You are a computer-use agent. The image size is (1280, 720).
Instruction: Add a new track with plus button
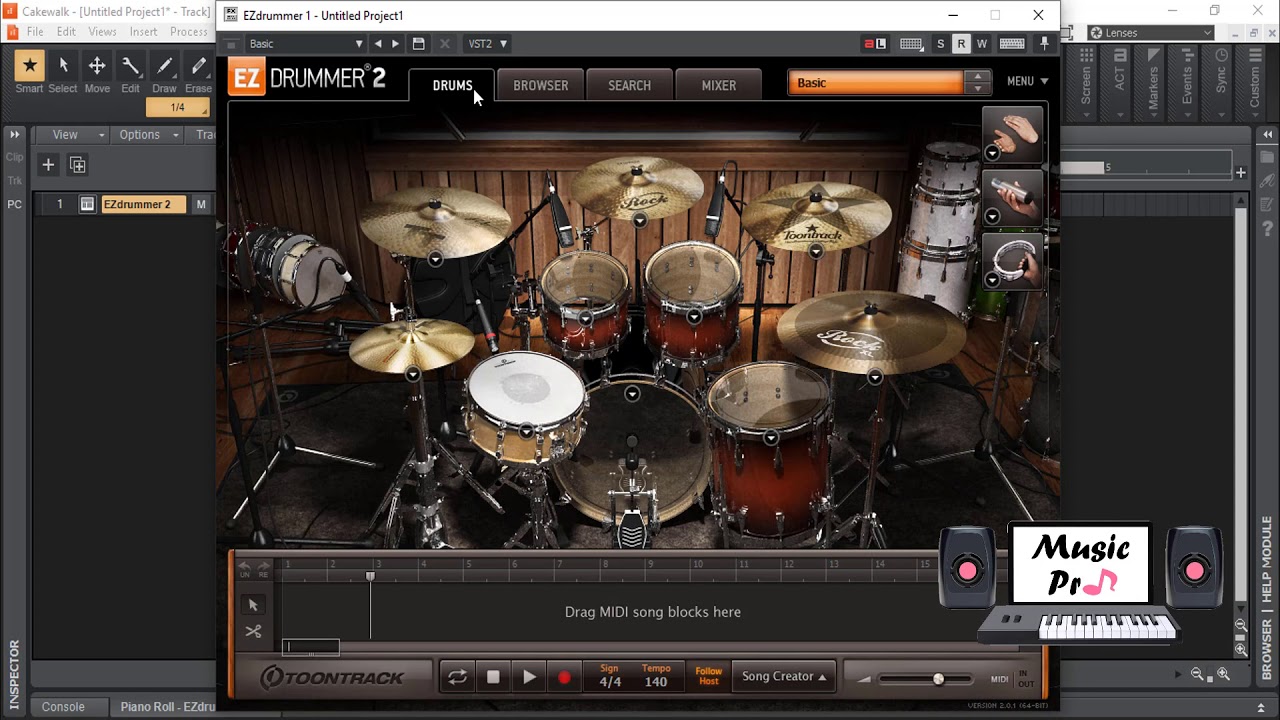click(48, 165)
